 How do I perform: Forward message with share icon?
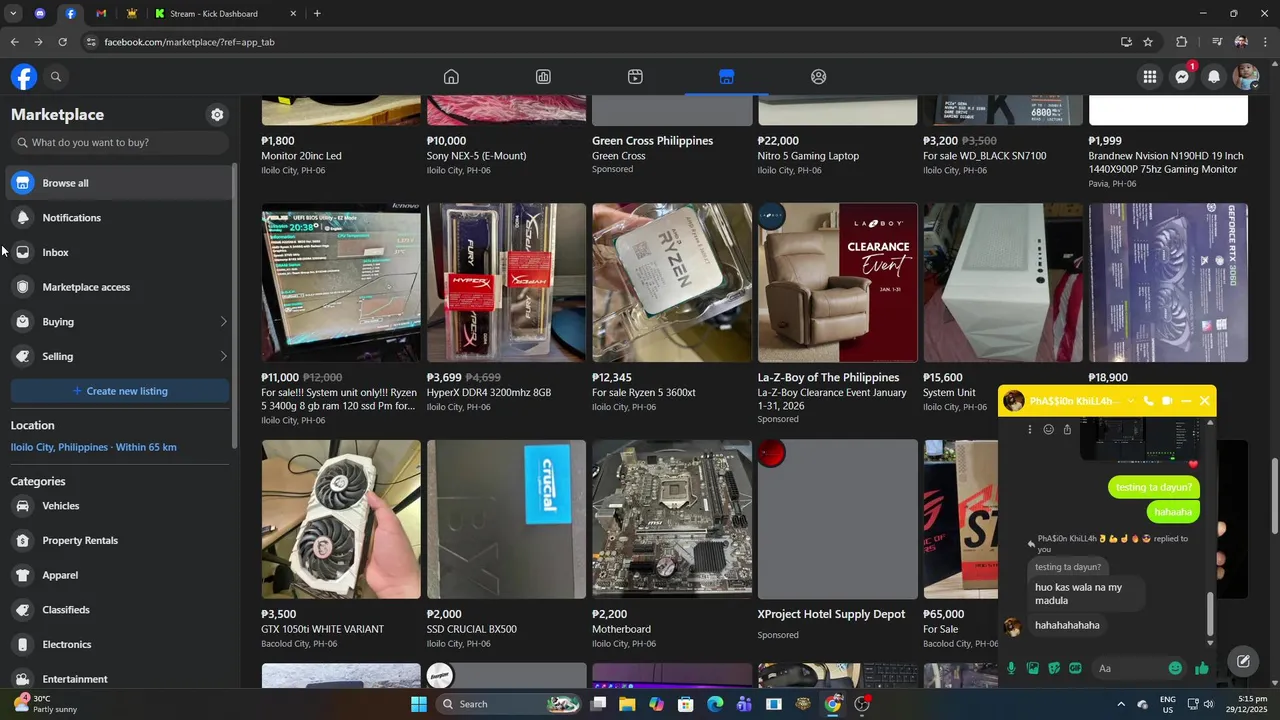coord(1067,430)
